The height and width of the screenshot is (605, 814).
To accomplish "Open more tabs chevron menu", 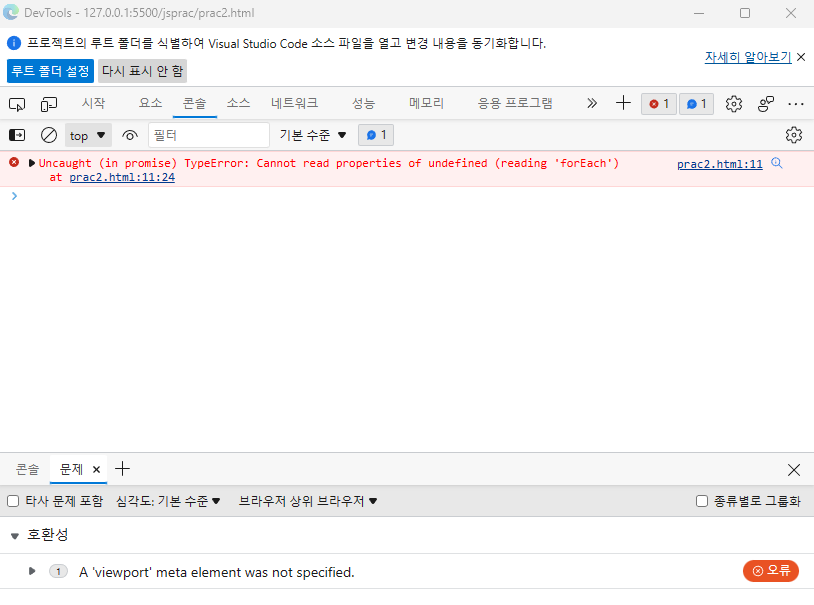I will click(x=592, y=103).
